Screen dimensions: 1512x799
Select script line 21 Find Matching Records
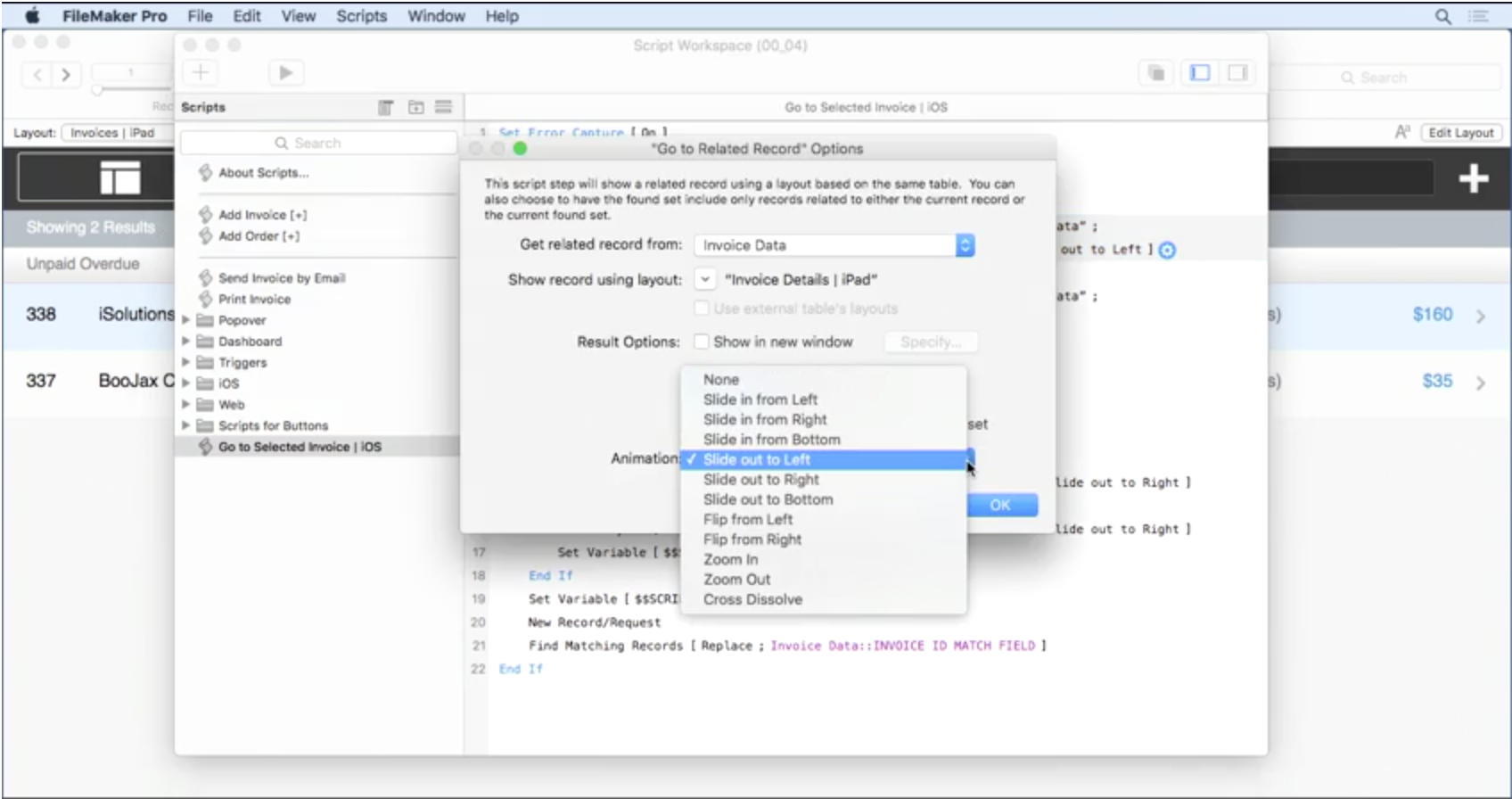click(x=787, y=646)
